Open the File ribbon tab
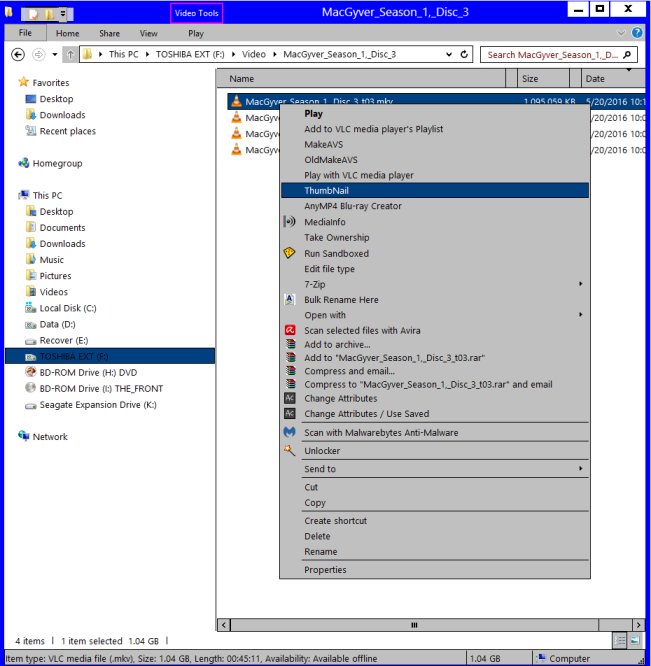651x666 pixels. coord(25,33)
